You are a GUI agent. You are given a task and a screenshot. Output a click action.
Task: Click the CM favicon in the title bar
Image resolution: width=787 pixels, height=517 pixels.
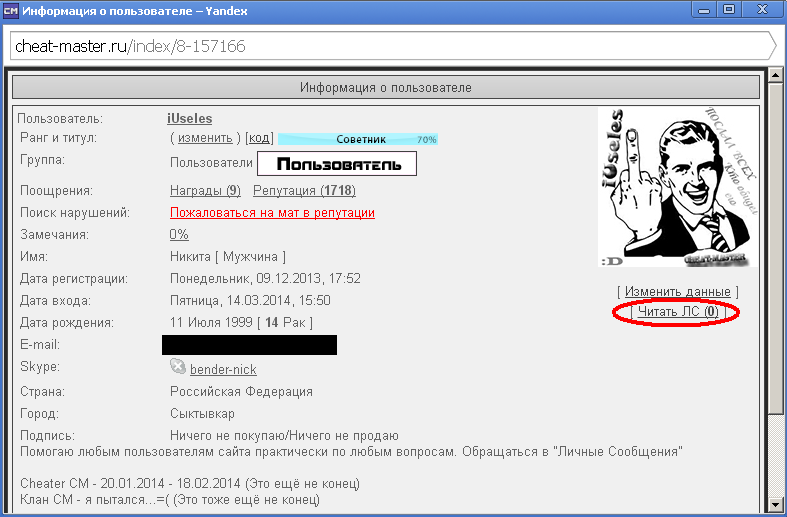pos(12,9)
